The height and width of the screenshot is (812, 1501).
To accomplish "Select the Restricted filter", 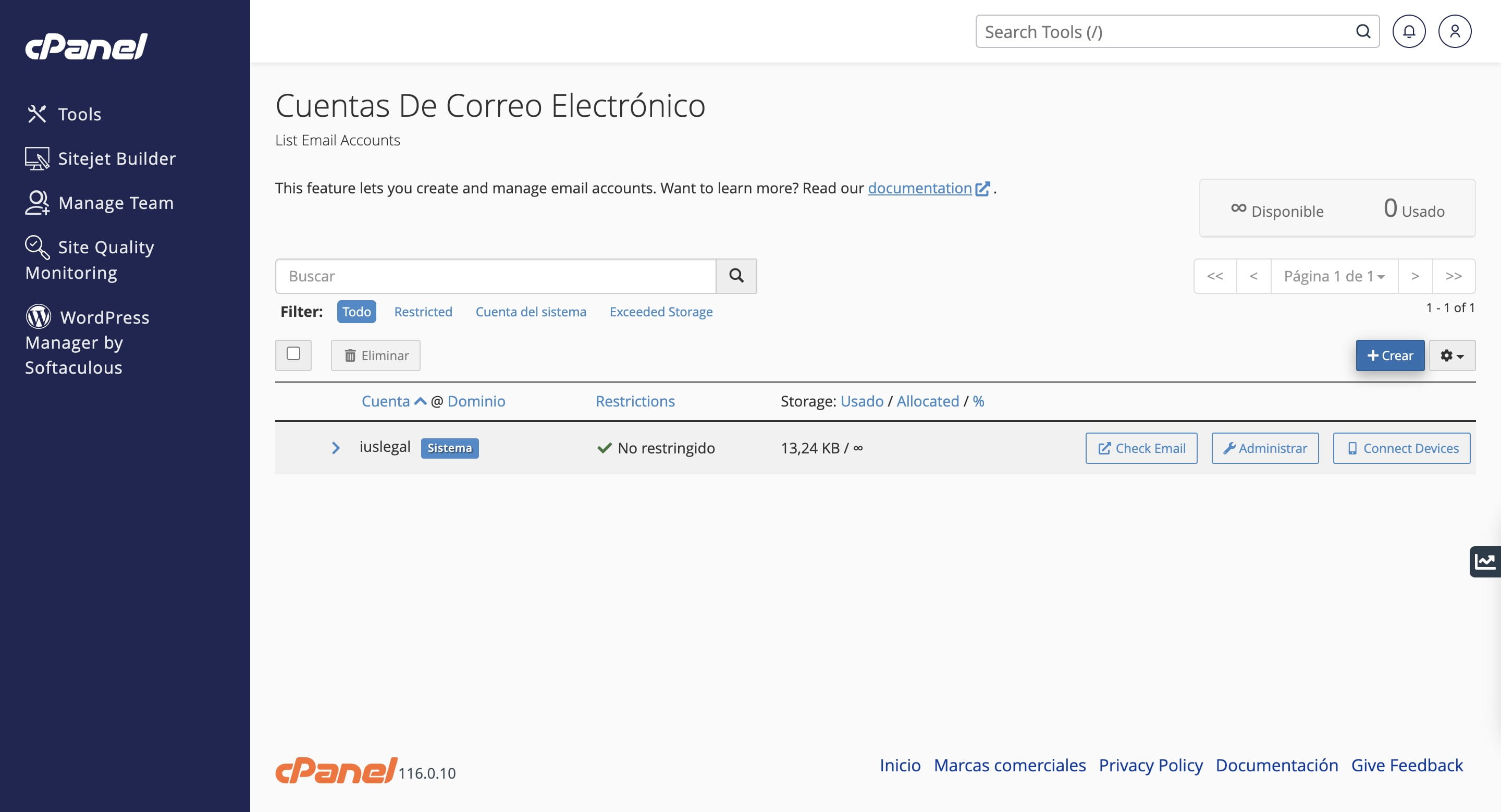I will (x=423, y=312).
